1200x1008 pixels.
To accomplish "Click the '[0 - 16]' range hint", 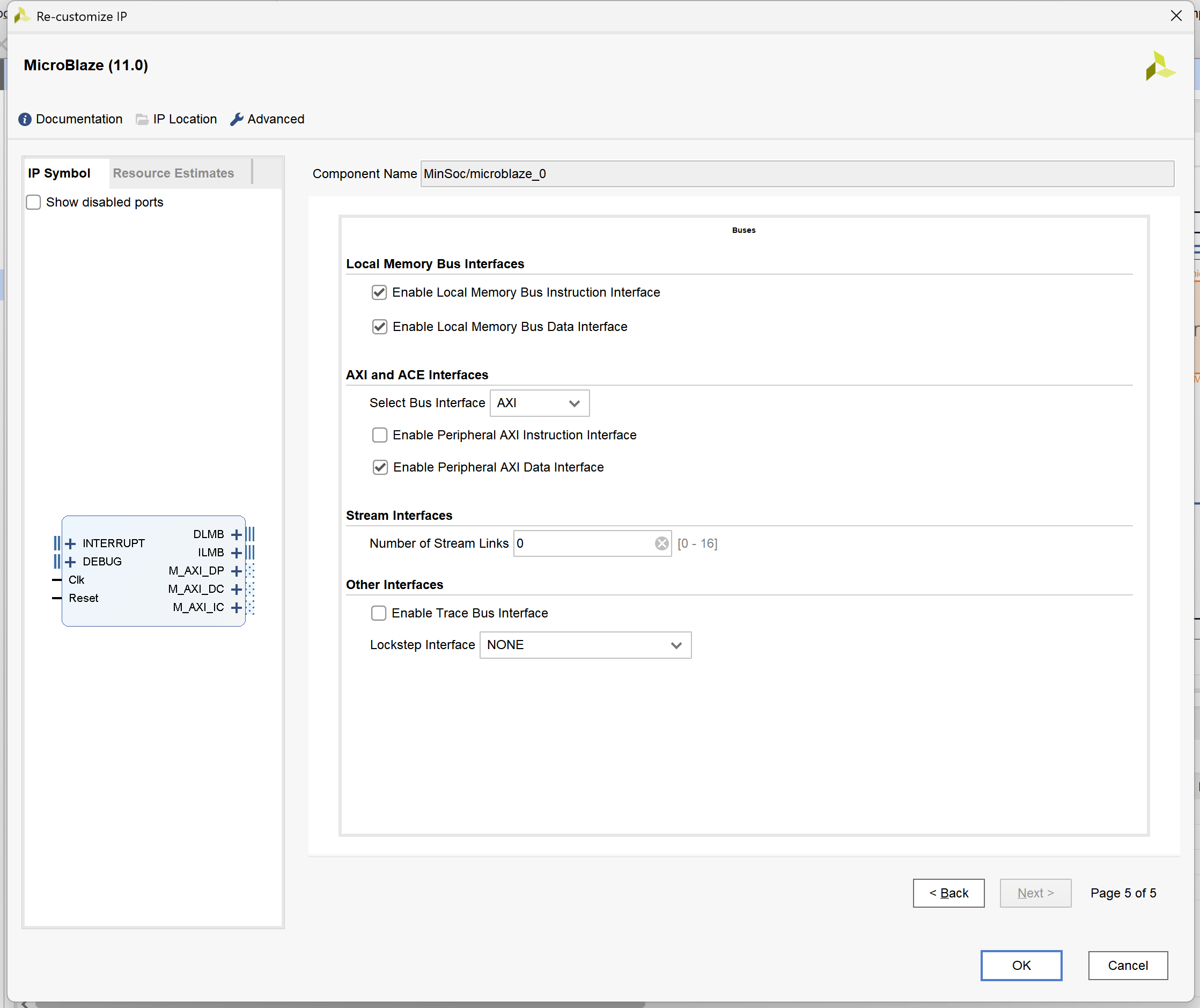I will pyautogui.click(x=697, y=543).
